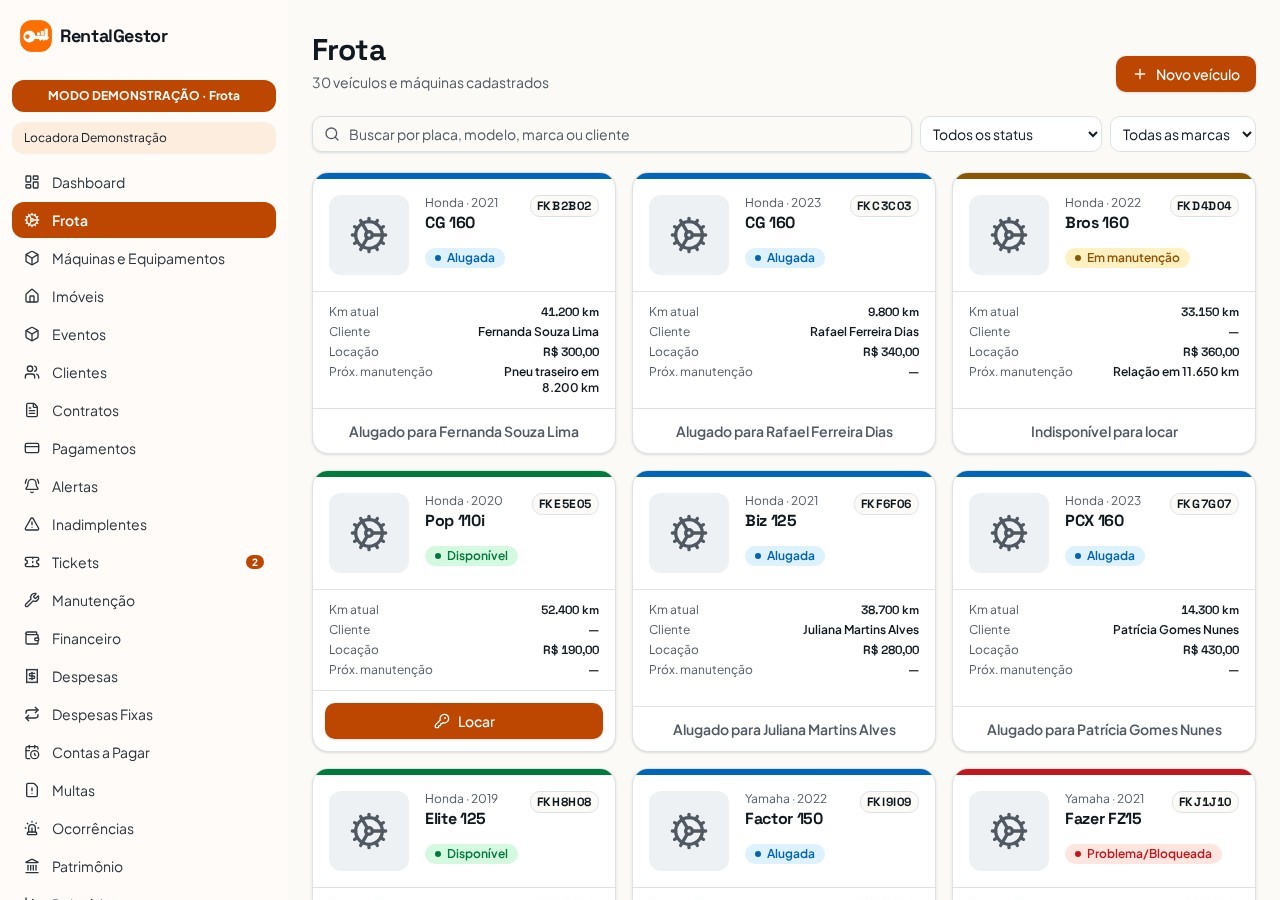The width and height of the screenshot is (1280, 900).
Task: Click the search magnifier icon
Action: (x=332, y=134)
